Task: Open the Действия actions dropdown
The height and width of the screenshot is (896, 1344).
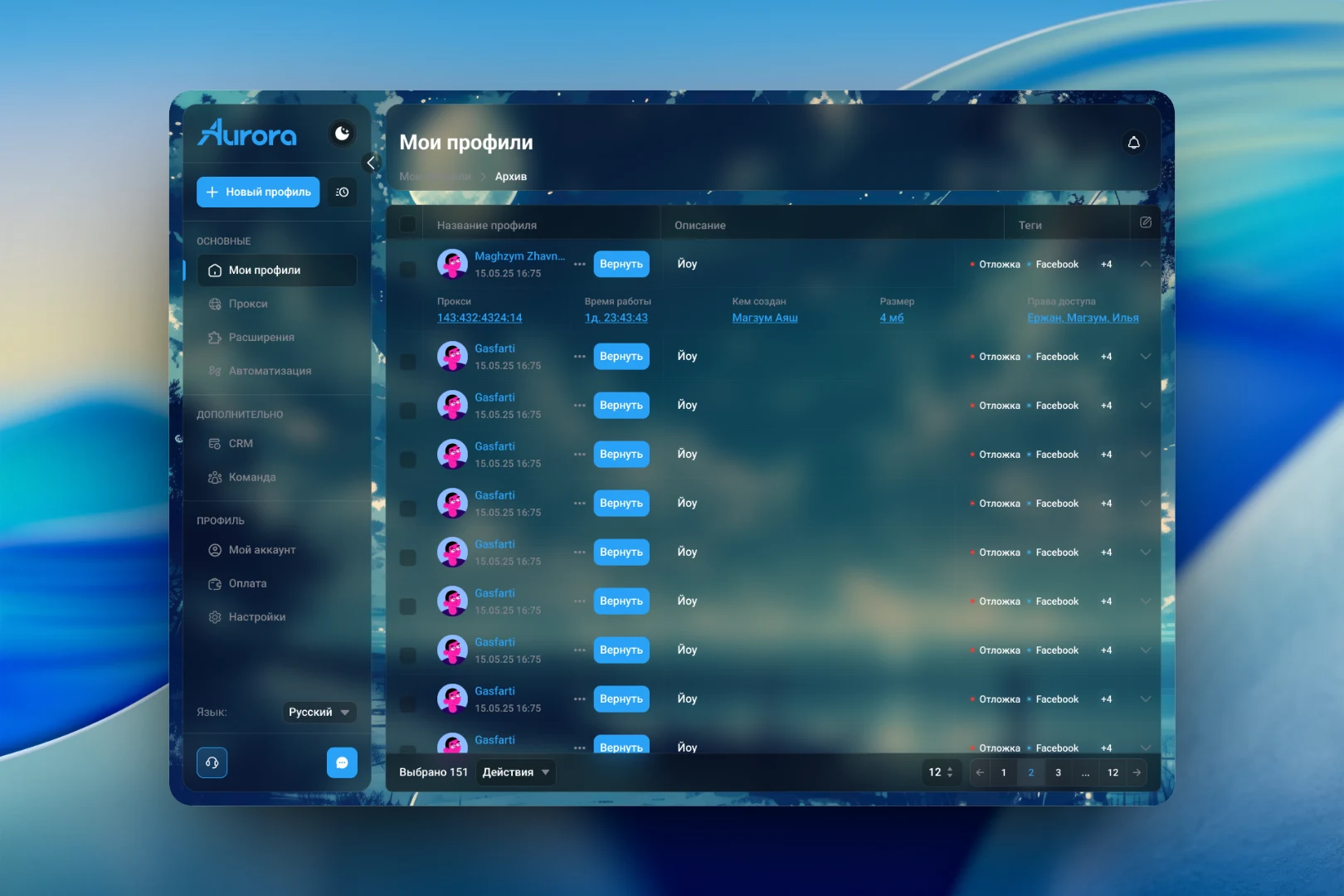Action: tap(515, 772)
